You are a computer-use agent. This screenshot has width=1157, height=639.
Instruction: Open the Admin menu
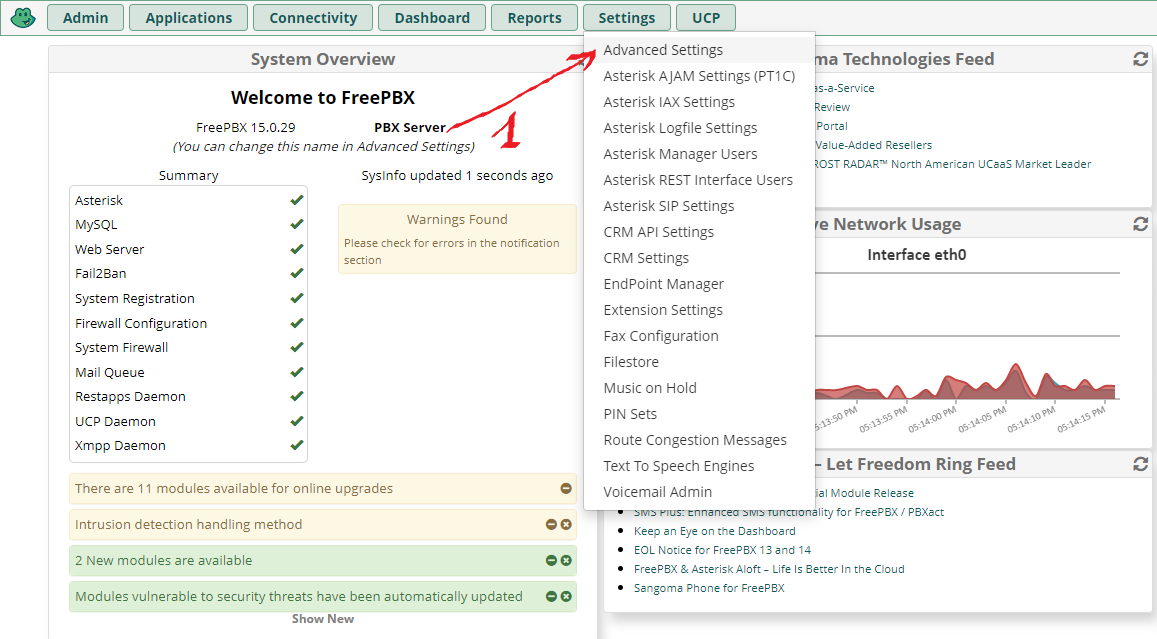tap(86, 18)
